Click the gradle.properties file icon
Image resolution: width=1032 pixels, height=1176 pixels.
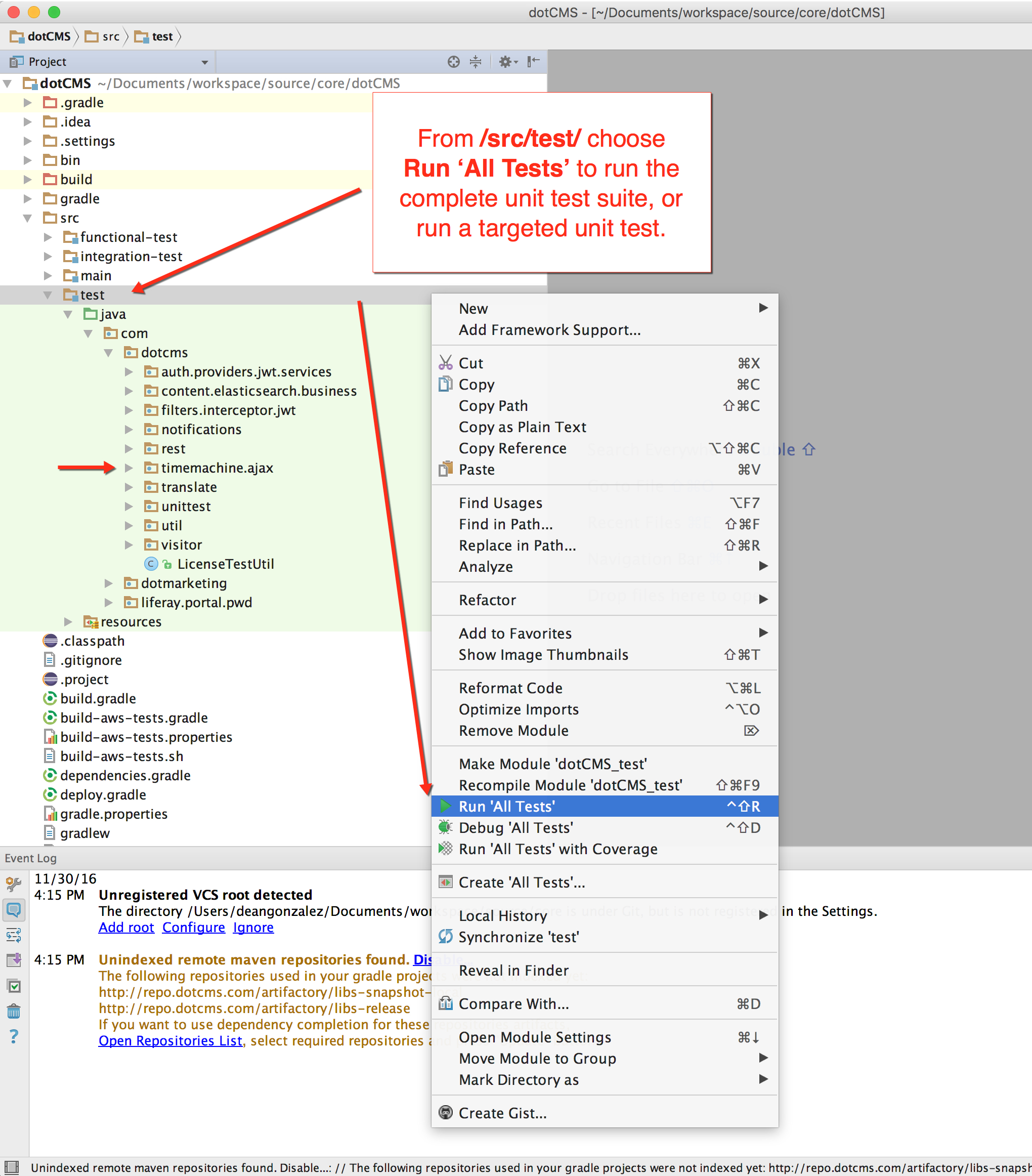tap(50, 814)
